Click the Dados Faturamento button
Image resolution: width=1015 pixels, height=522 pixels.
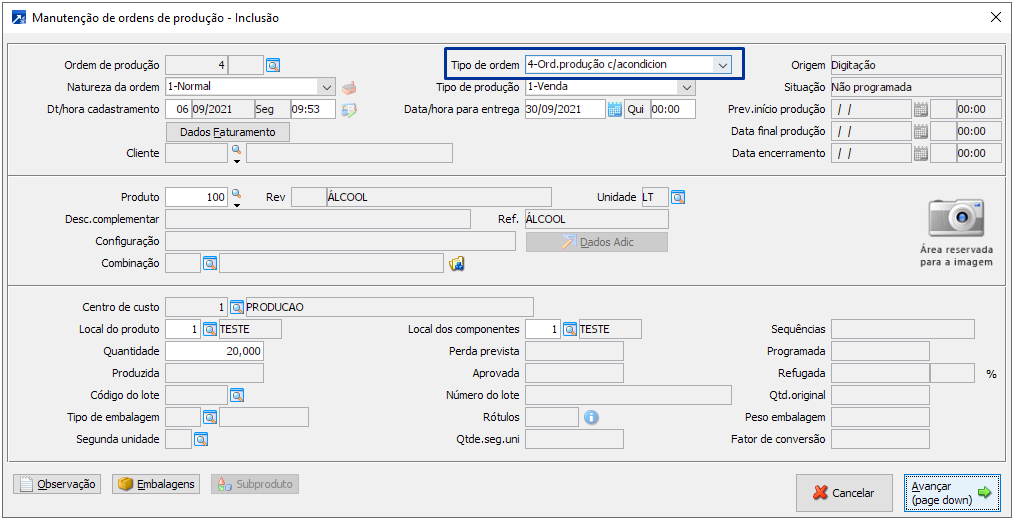click(x=227, y=132)
